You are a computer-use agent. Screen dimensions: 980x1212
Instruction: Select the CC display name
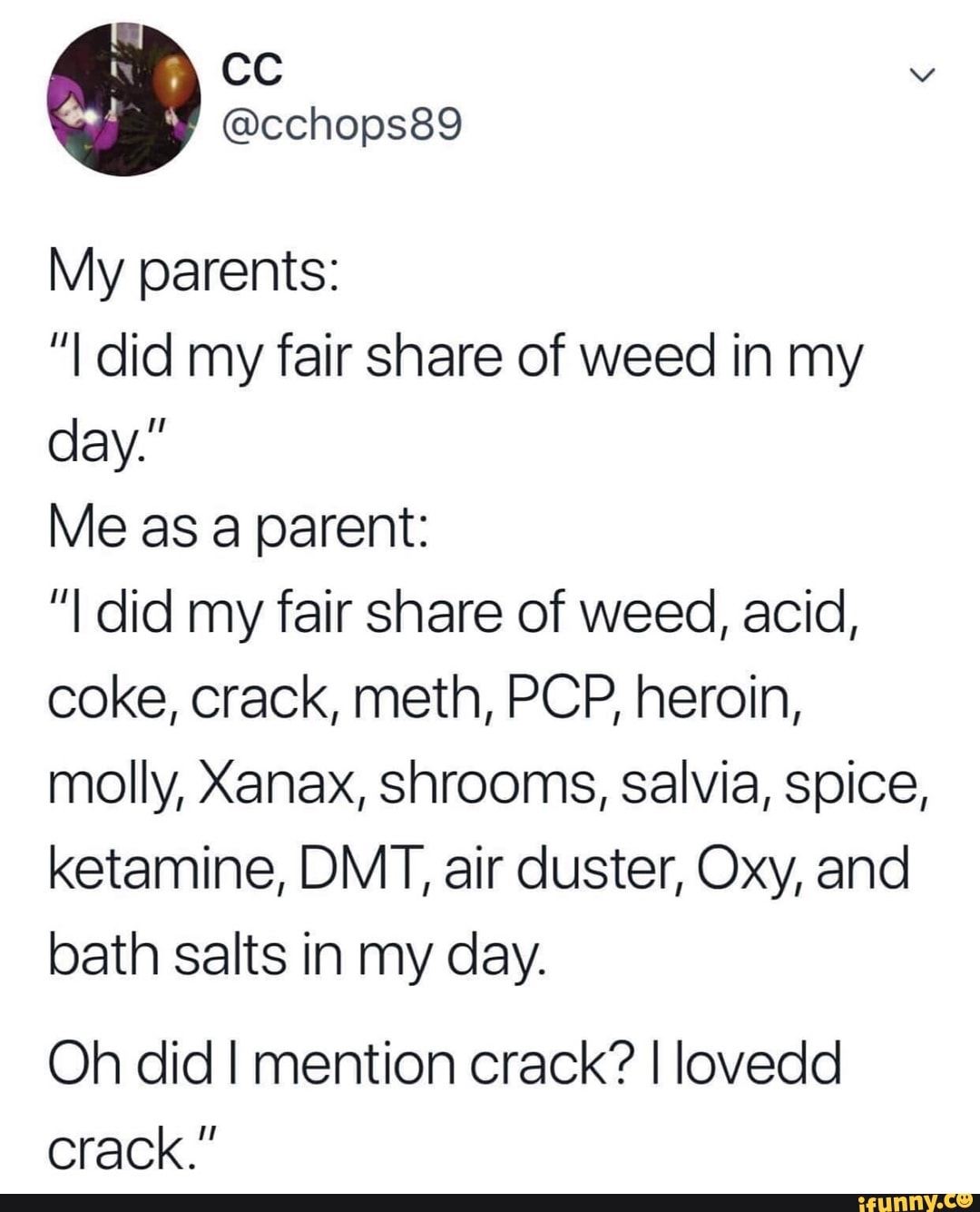click(x=253, y=70)
